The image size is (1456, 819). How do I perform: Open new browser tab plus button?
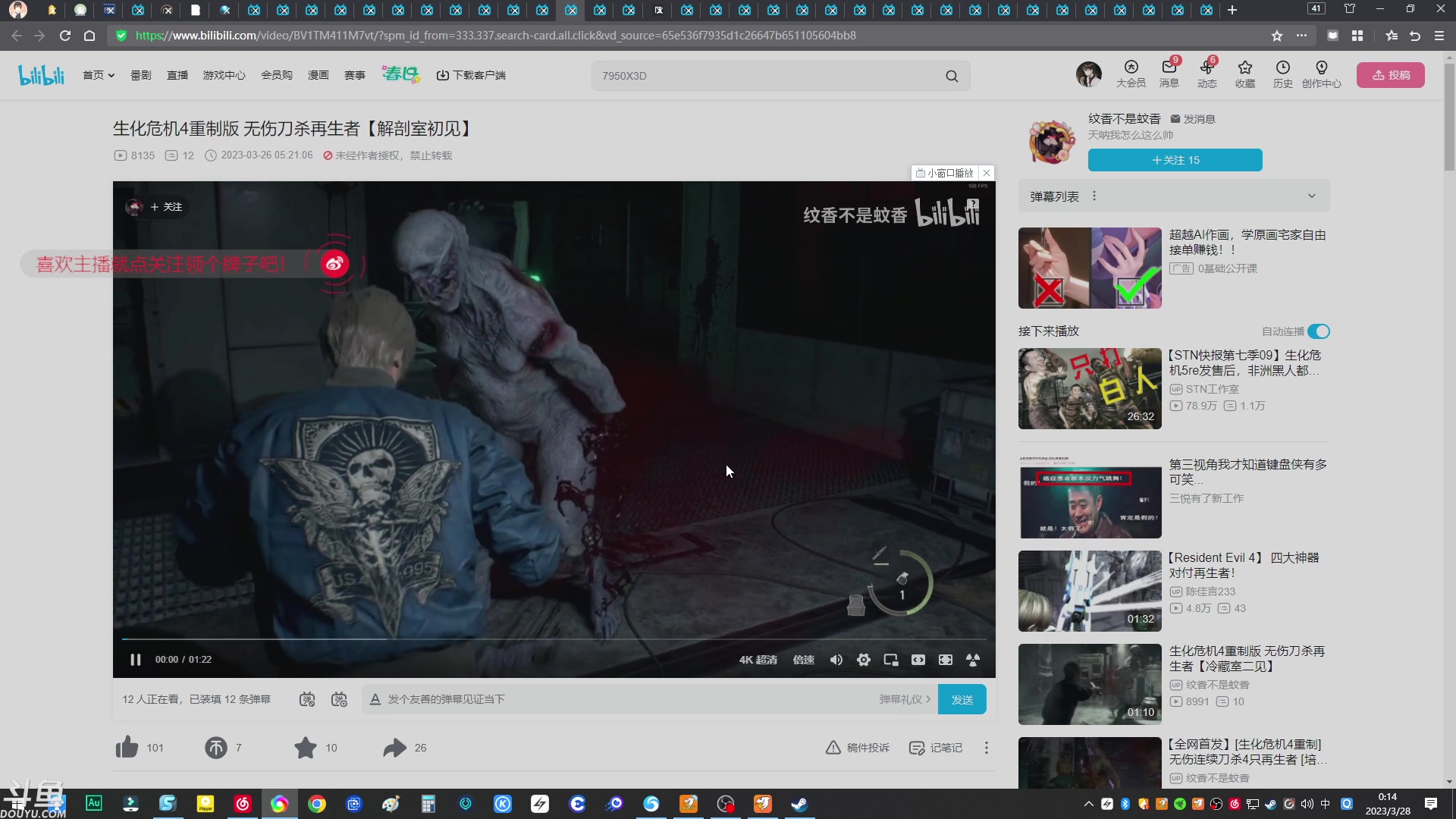(x=1232, y=10)
